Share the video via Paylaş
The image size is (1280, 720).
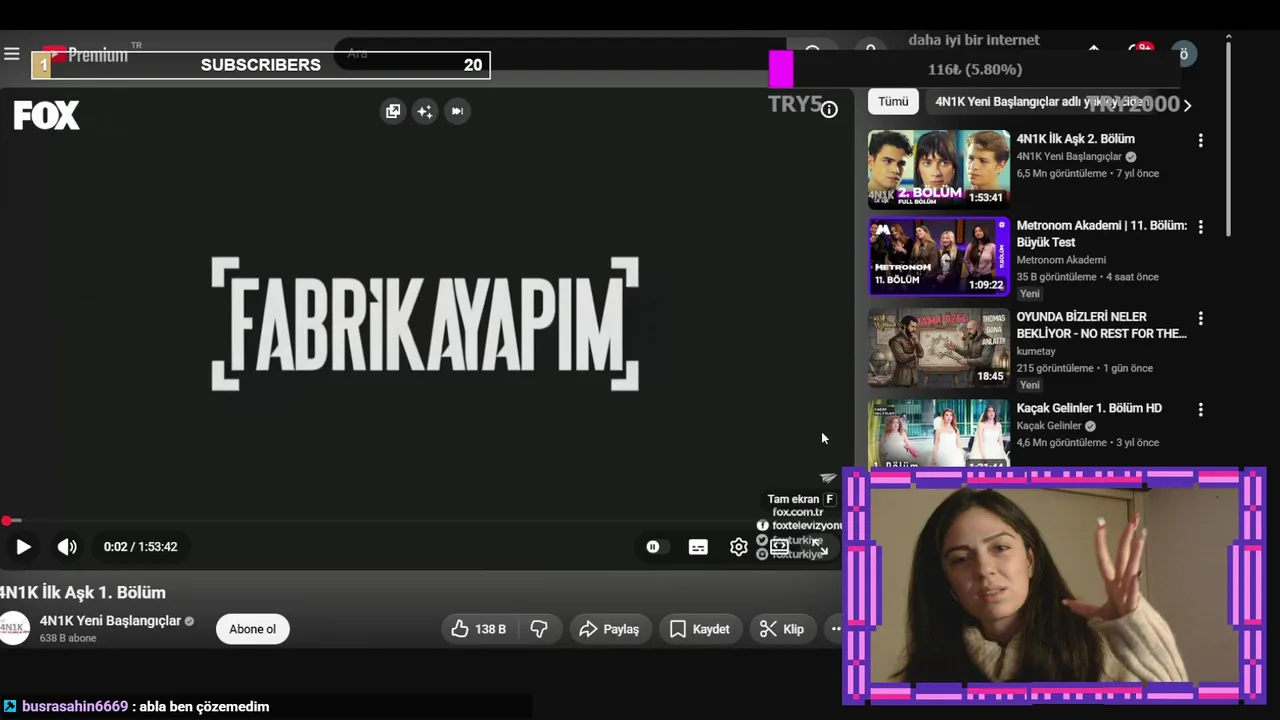609,629
